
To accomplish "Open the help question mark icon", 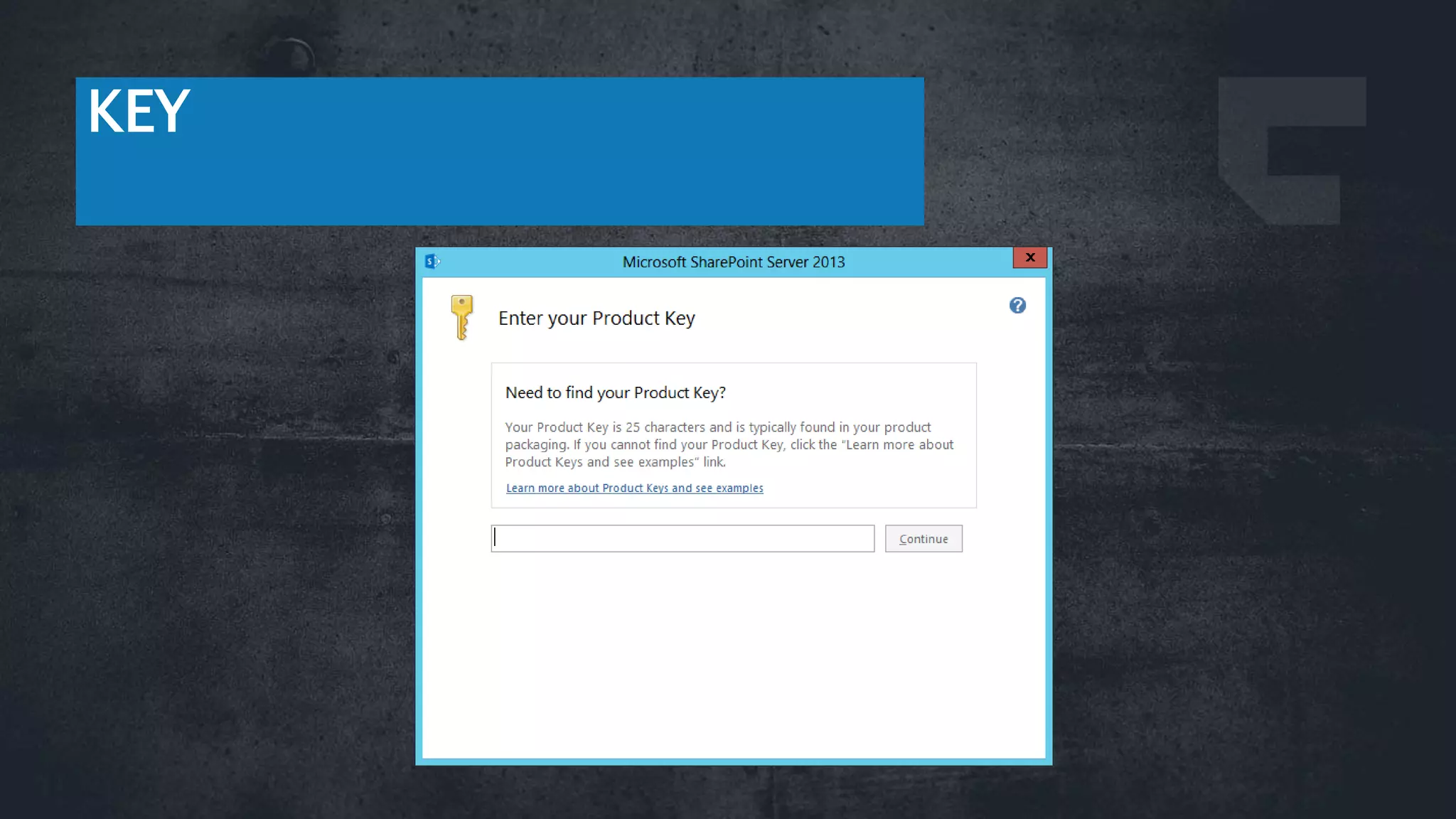I will pos(1017,306).
